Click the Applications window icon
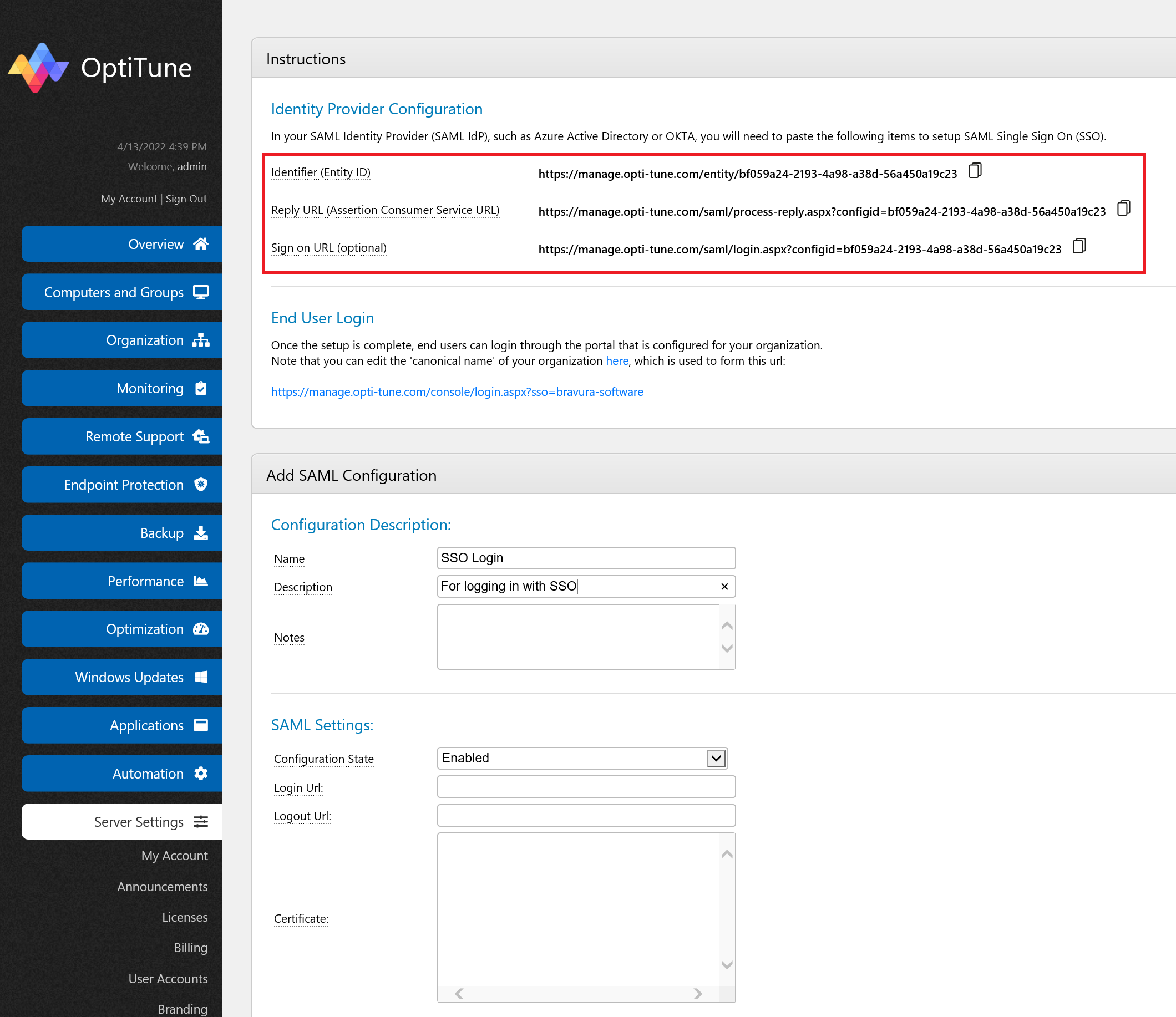Image resolution: width=1176 pixels, height=1017 pixels. tap(201, 725)
